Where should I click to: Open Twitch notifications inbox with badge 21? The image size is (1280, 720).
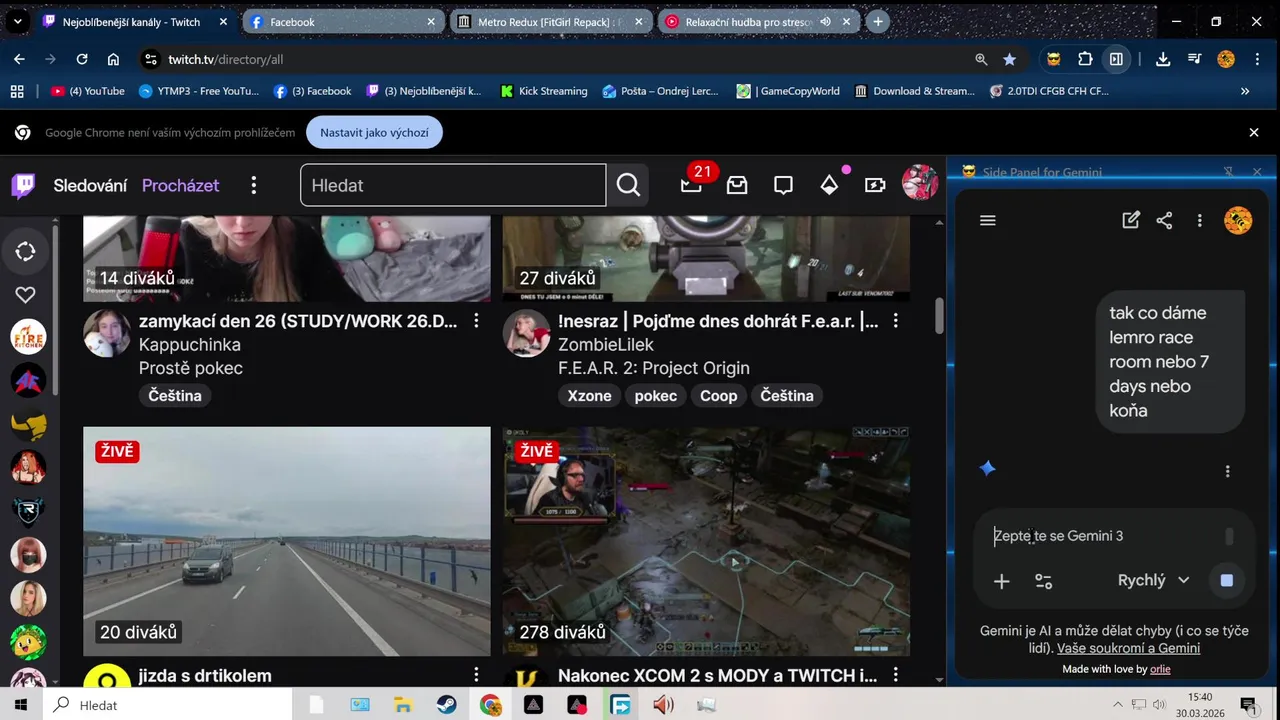691,185
